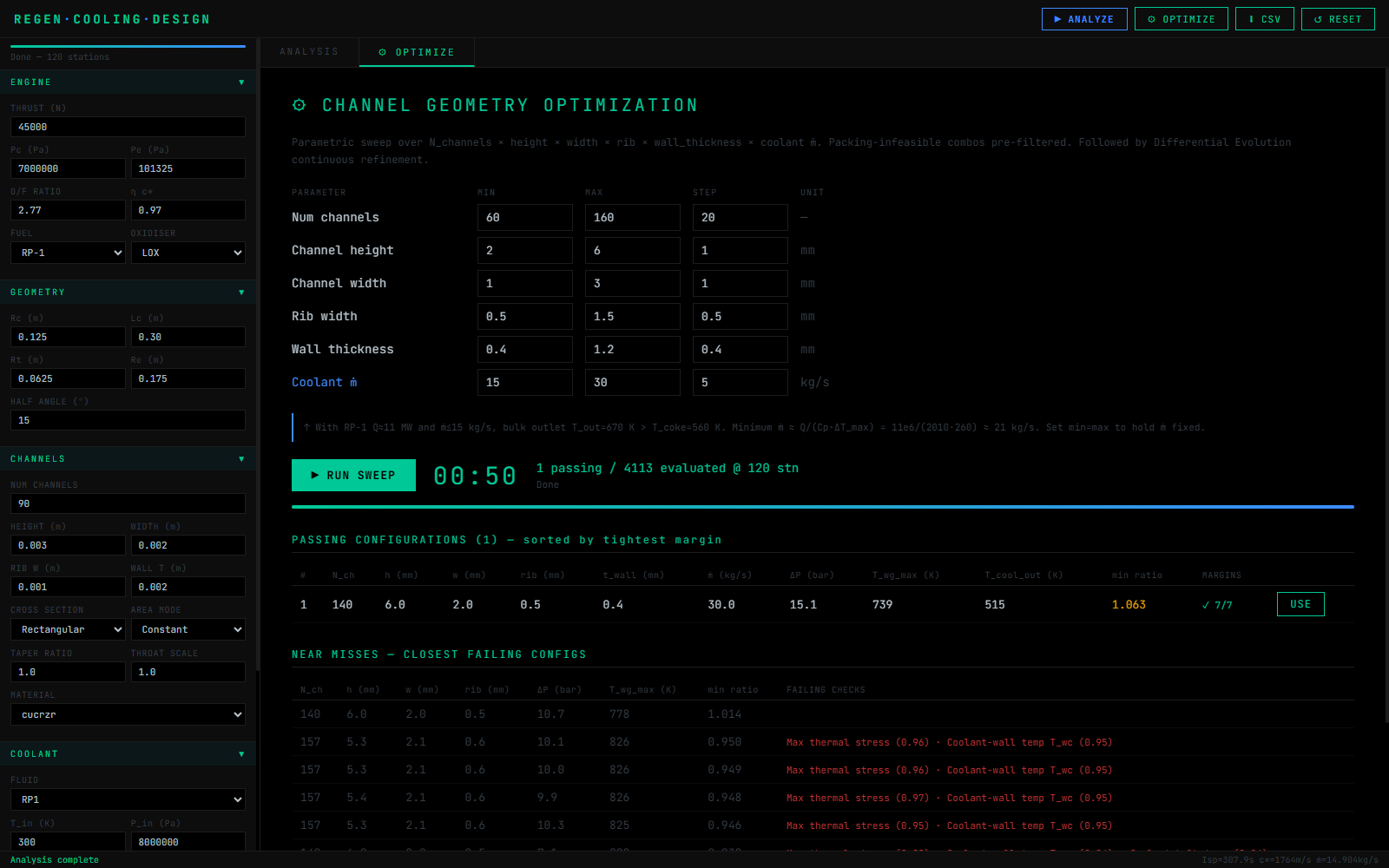The width and height of the screenshot is (1389, 868).
Task: Open the OXIDISER dropdown showing LOX
Action: tap(188, 253)
